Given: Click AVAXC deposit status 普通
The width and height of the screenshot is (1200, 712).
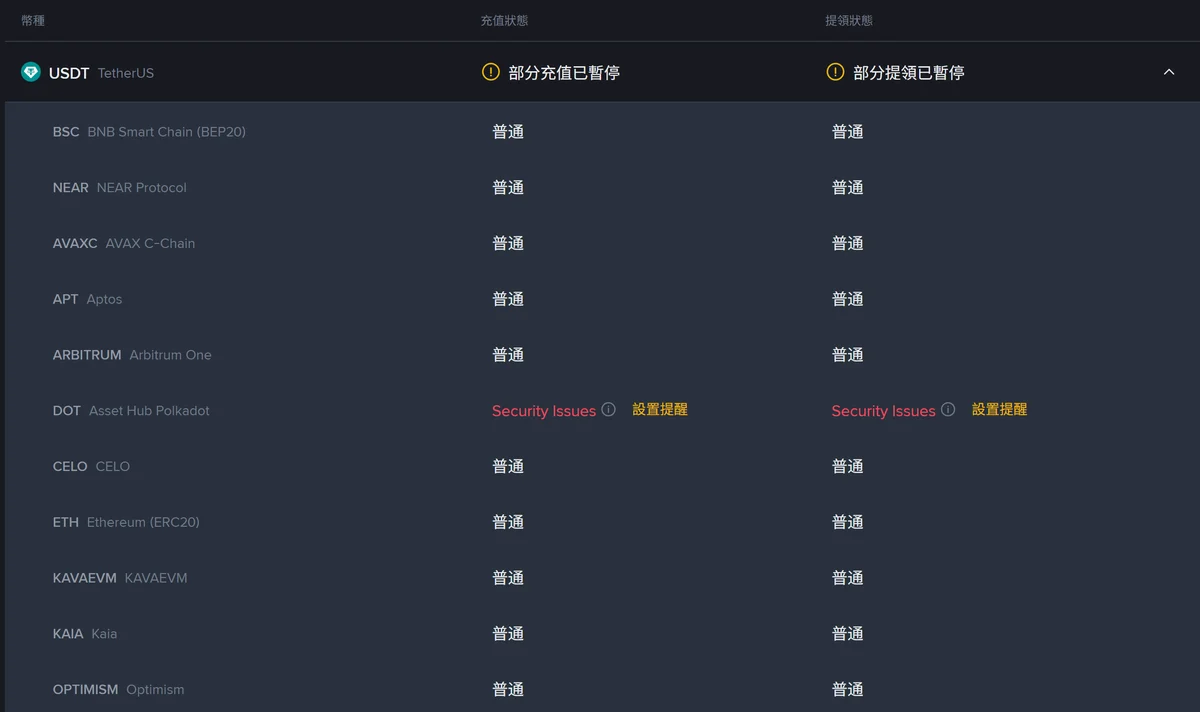Looking at the screenshot, I should pyautogui.click(x=508, y=243).
